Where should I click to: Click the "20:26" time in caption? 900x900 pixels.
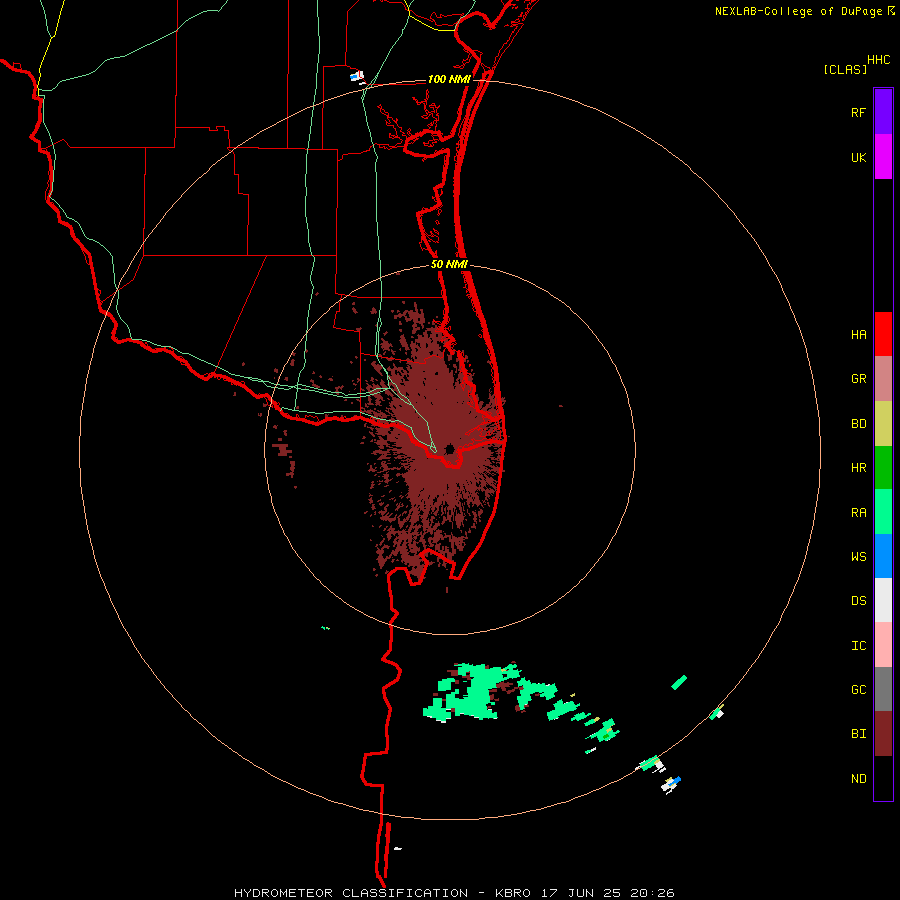click(x=652, y=893)
